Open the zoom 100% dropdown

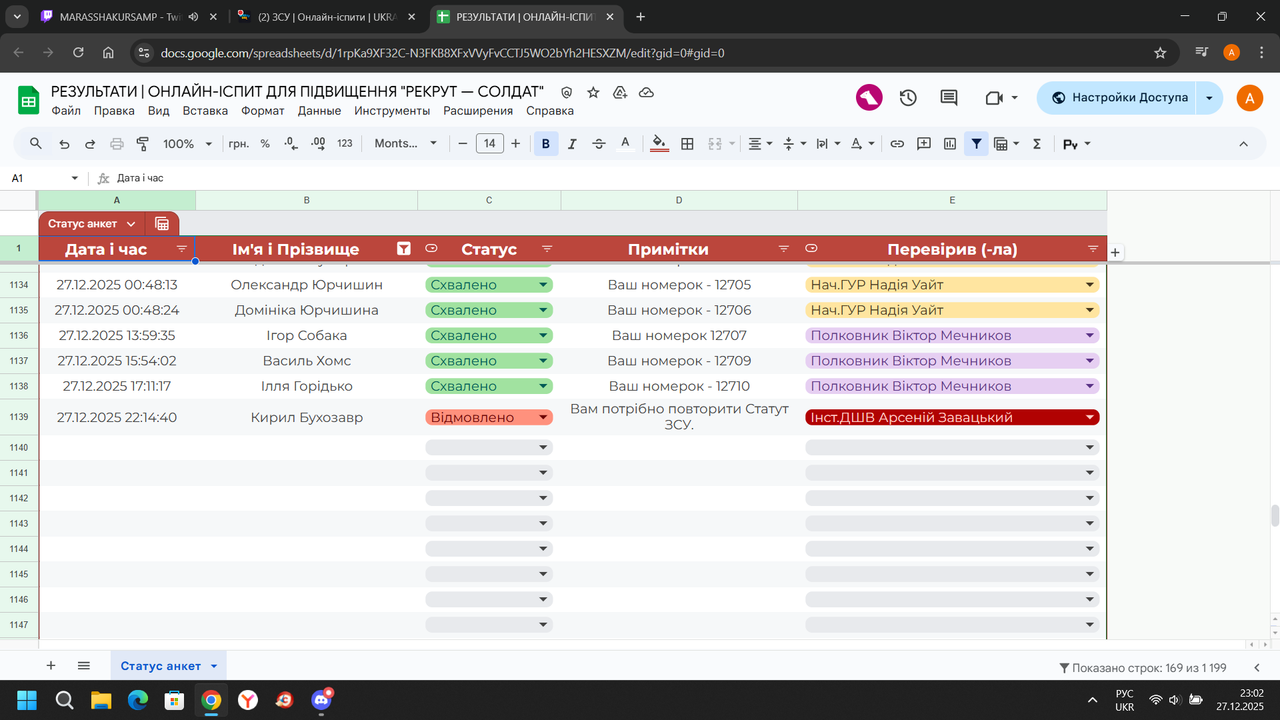click(x=187, y=144)
